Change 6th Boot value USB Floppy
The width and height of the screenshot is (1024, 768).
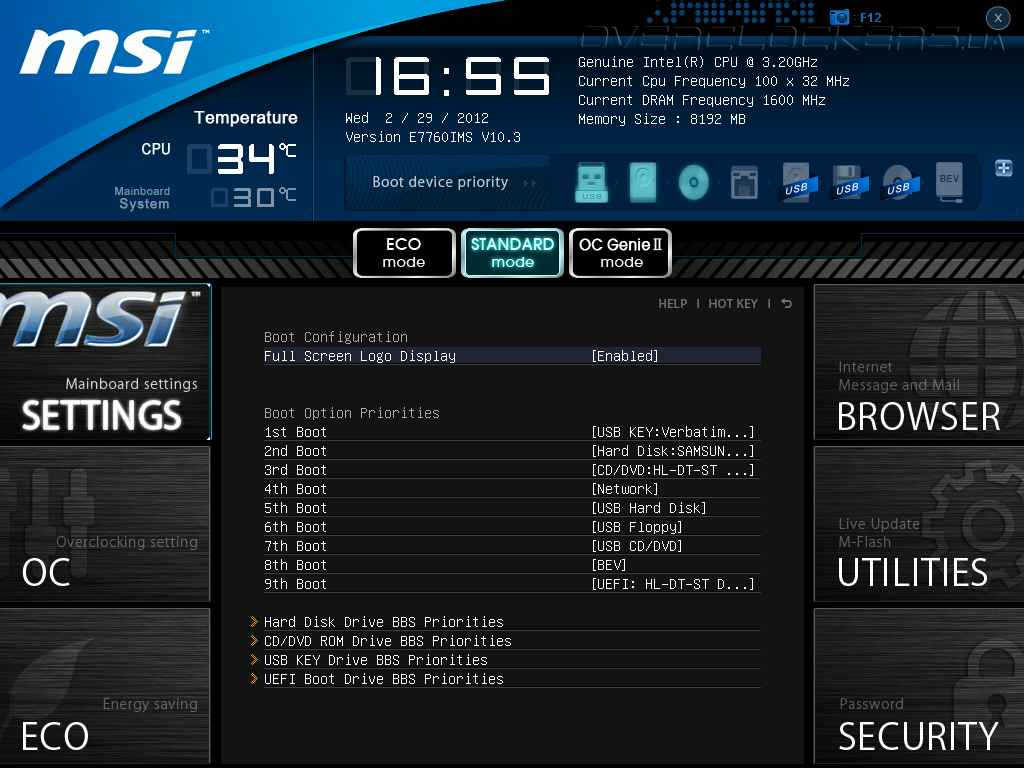(x=637, y=527)
